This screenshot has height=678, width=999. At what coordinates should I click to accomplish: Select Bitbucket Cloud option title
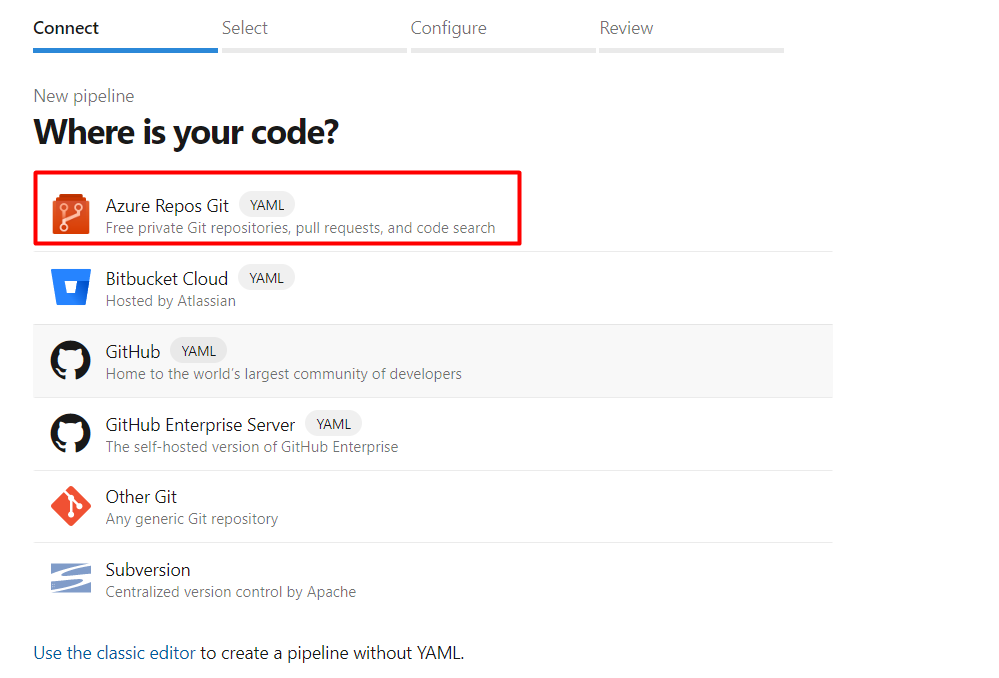[x=167, y=279]
